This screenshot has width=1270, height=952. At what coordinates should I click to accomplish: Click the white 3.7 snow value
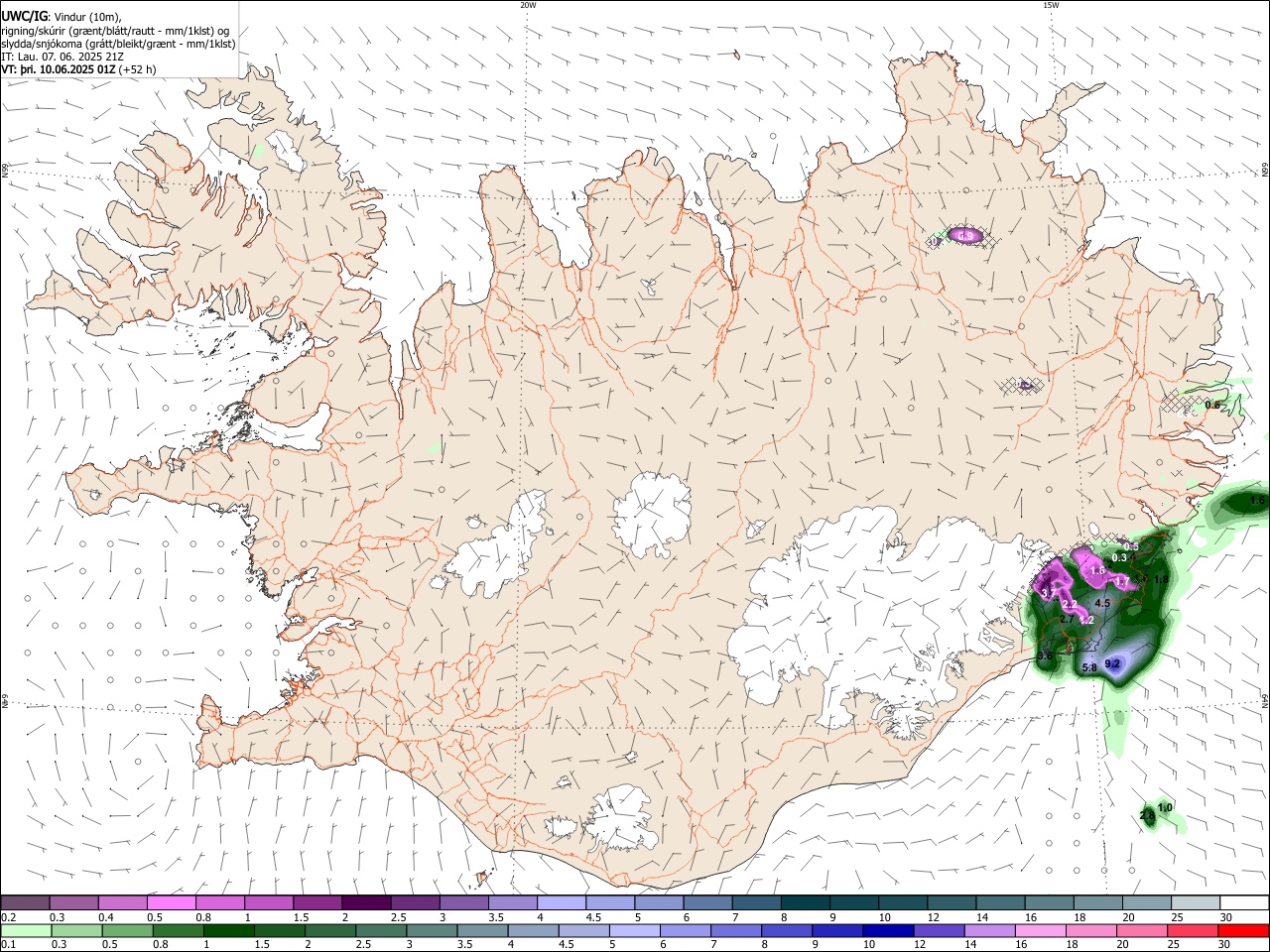pyautogui.click(x=1048, y=592)
